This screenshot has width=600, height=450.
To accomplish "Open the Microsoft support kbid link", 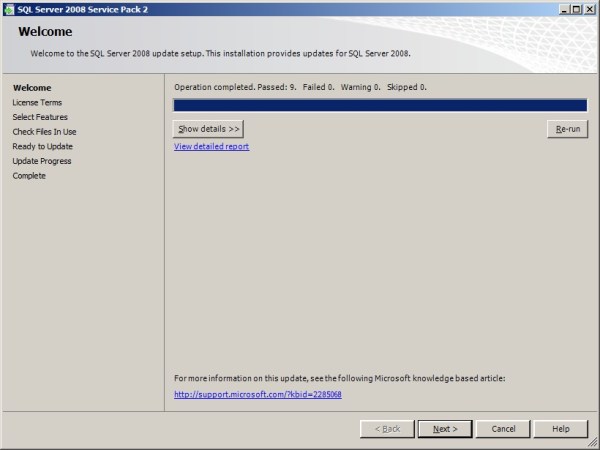I will tap(257, 394).
